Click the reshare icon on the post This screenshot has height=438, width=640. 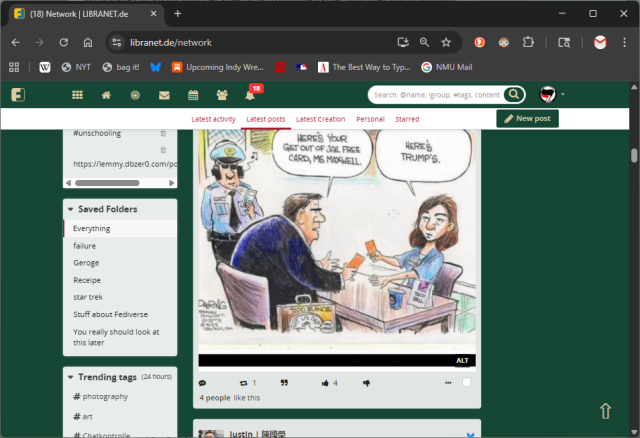[243, 383]
